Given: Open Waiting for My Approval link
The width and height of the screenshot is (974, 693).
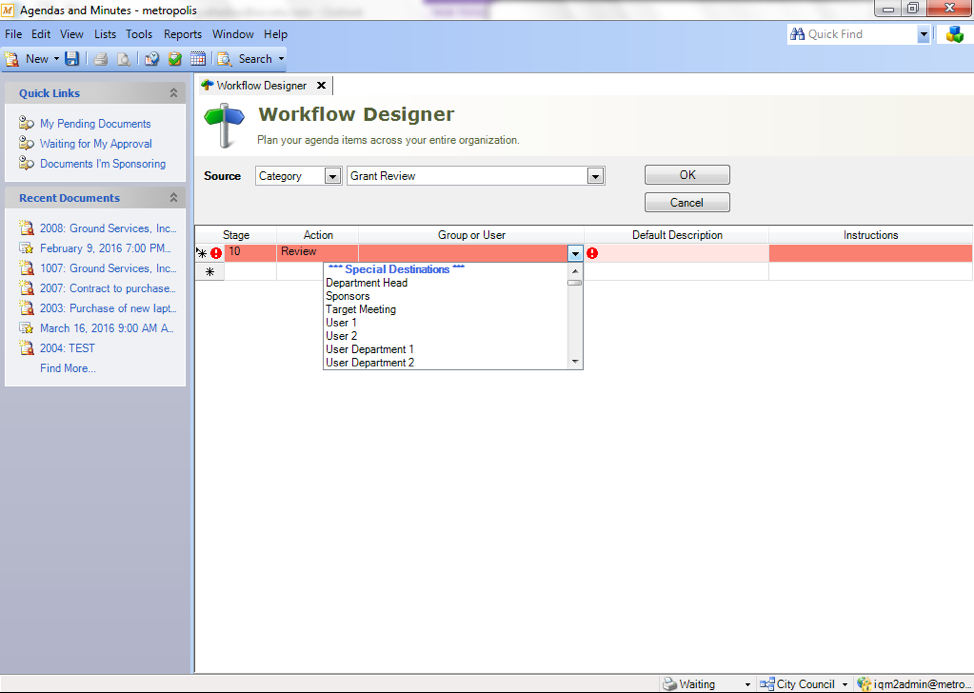Looking at the screenshot, I should (x=96, y=143).
